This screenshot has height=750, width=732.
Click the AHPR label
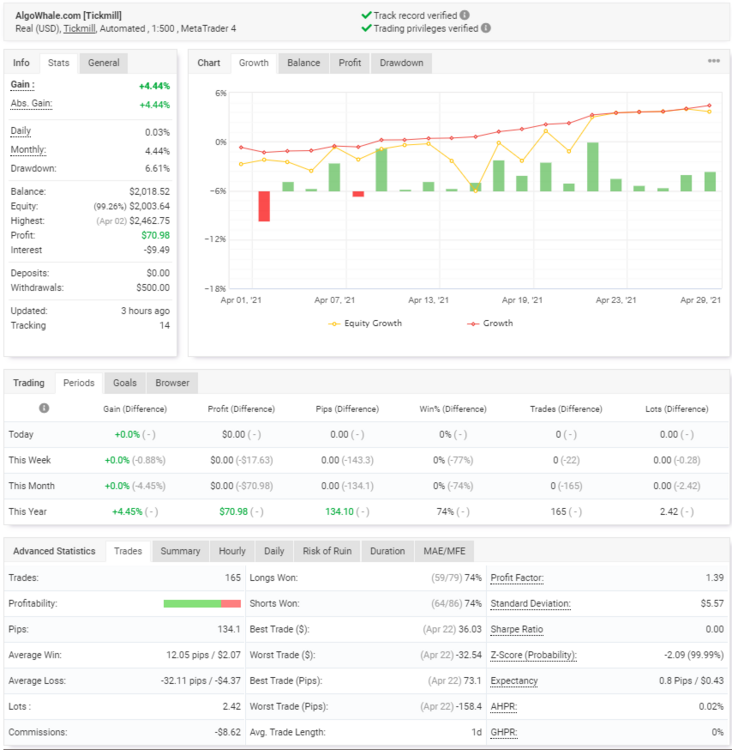tap(504, 707)
